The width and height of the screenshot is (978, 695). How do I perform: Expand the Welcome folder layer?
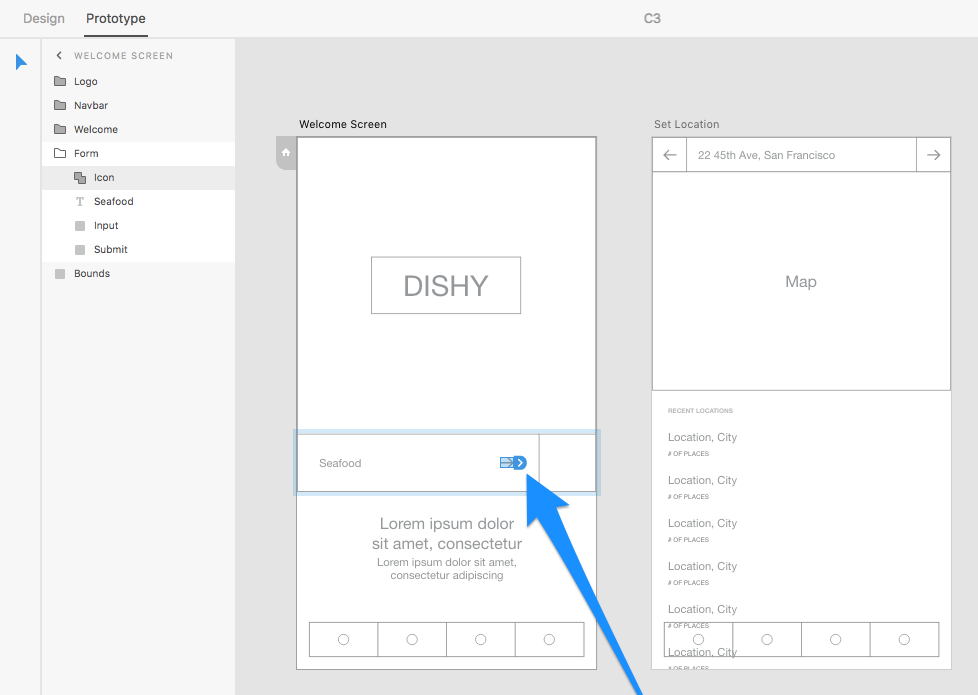60,129
